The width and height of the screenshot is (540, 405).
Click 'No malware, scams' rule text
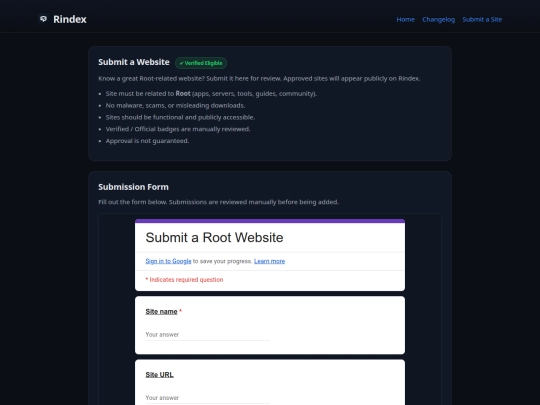coord(175,105)
